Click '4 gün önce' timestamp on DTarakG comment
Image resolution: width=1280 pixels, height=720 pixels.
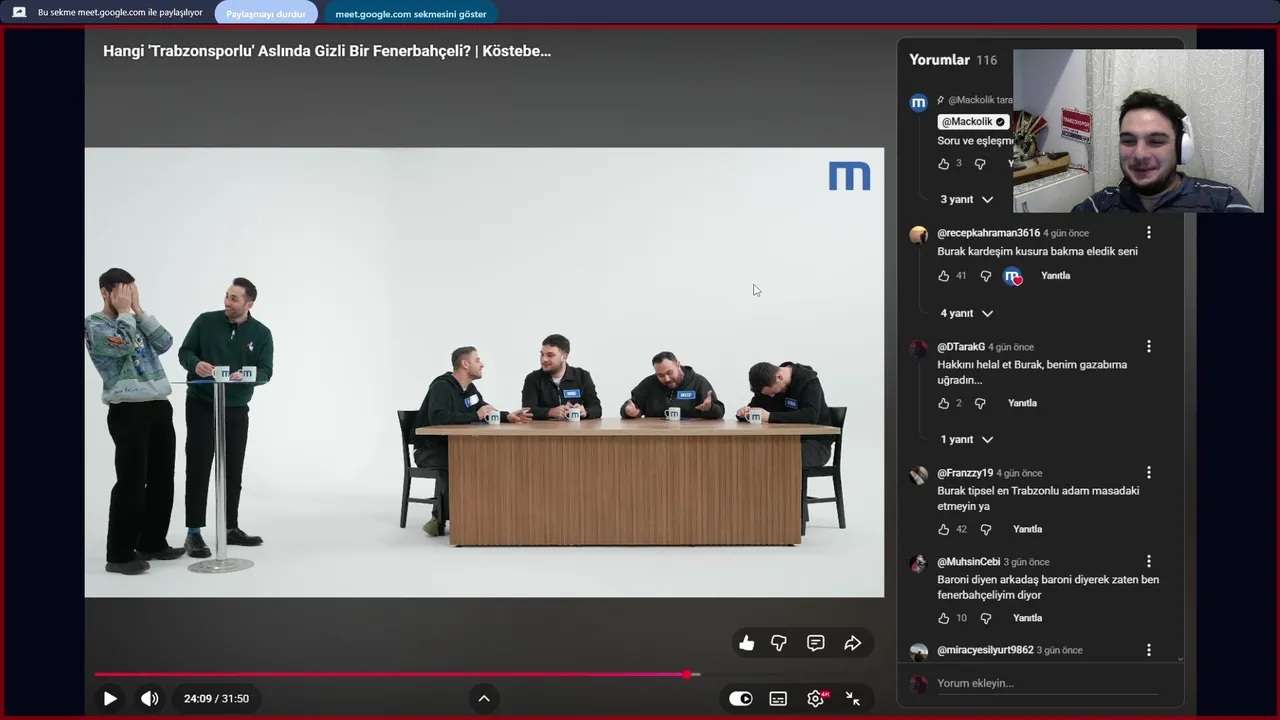coord(1011,347)
